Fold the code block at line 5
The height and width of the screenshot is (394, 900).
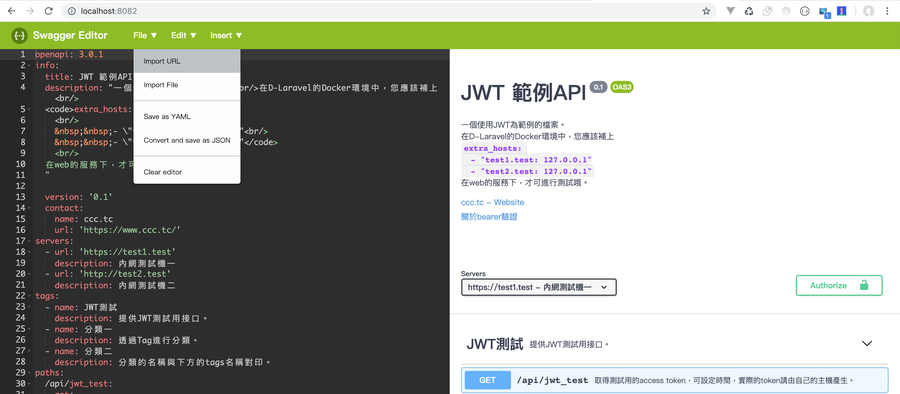(30, 109)
